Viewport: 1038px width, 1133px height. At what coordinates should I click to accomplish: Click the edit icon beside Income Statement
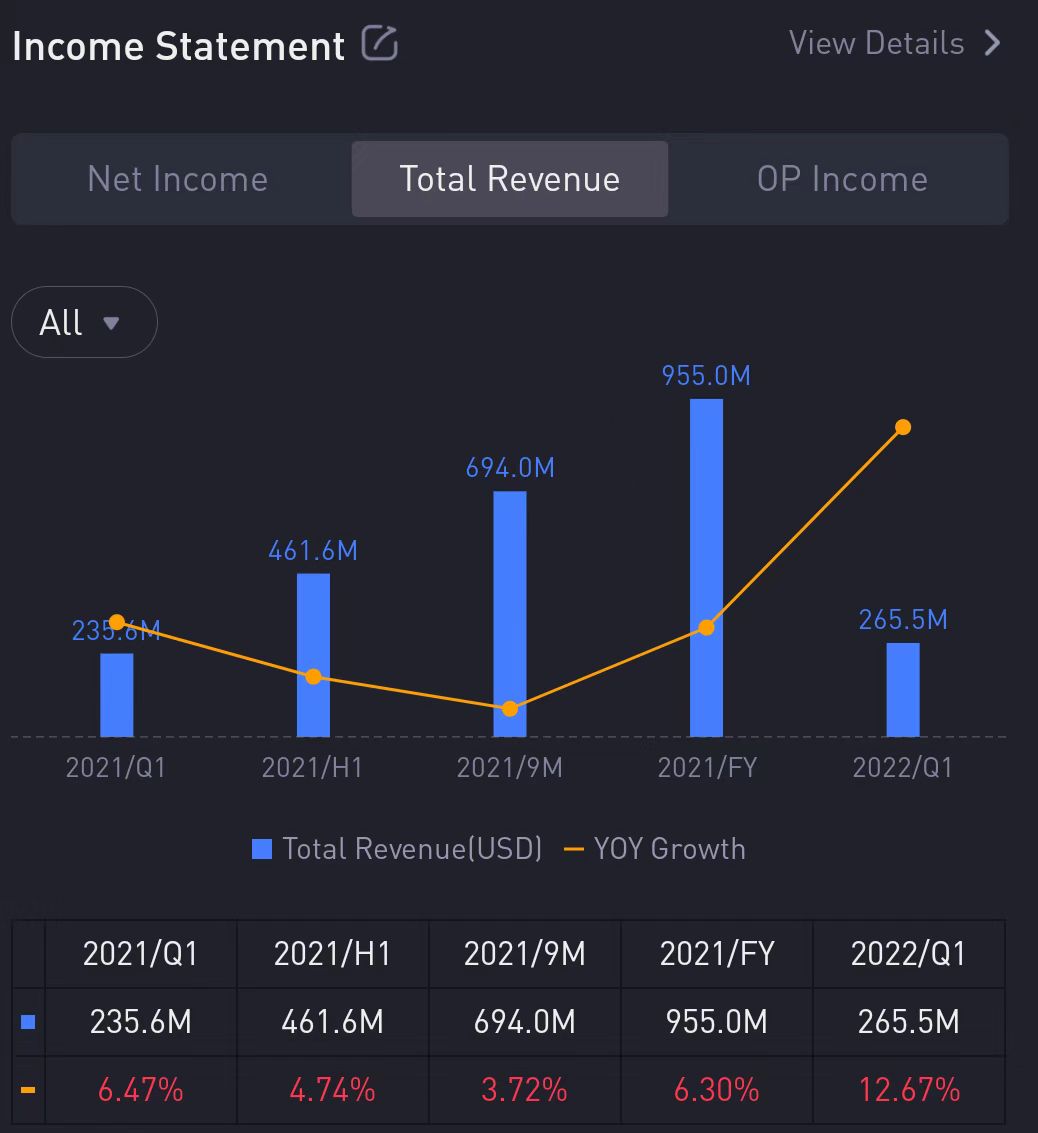pyautogui.click(x=380, y=44)
